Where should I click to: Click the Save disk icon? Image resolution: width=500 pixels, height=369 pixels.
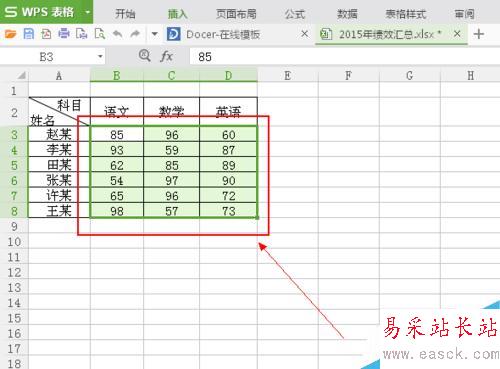point(28,34)
